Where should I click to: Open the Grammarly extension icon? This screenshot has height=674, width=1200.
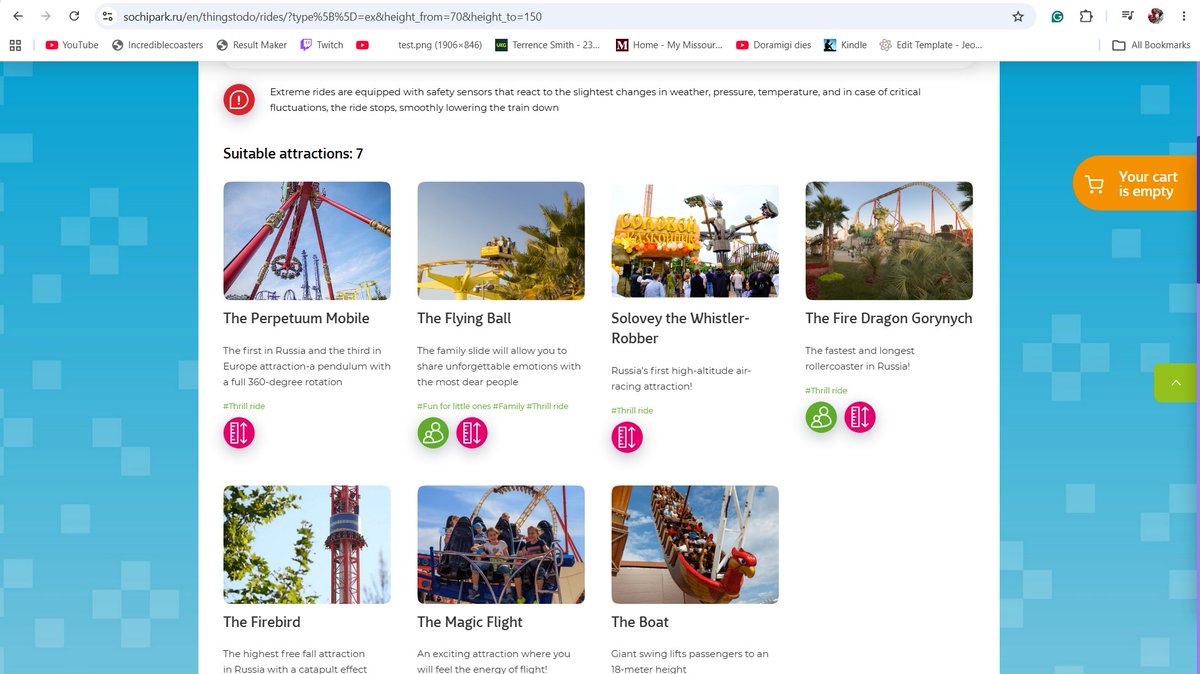1057,16
